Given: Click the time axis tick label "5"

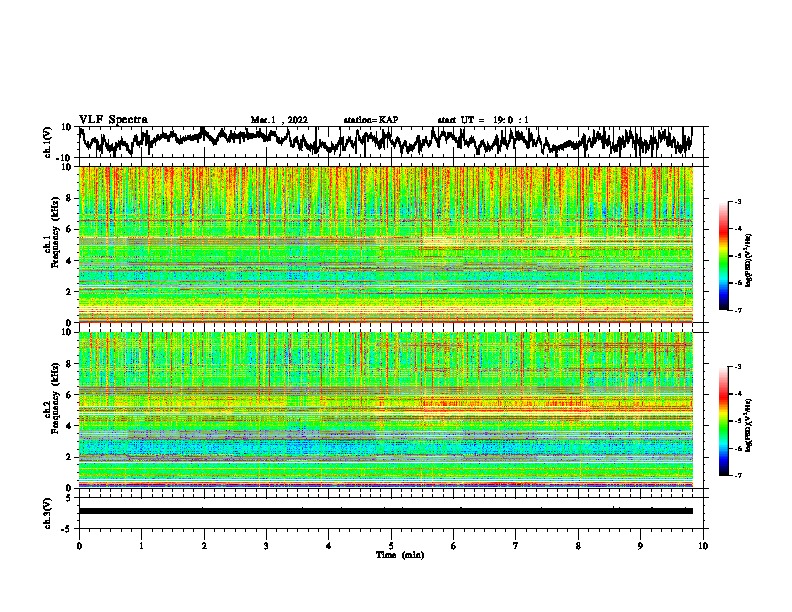Looking at the screenshot, I should point(391,546).
